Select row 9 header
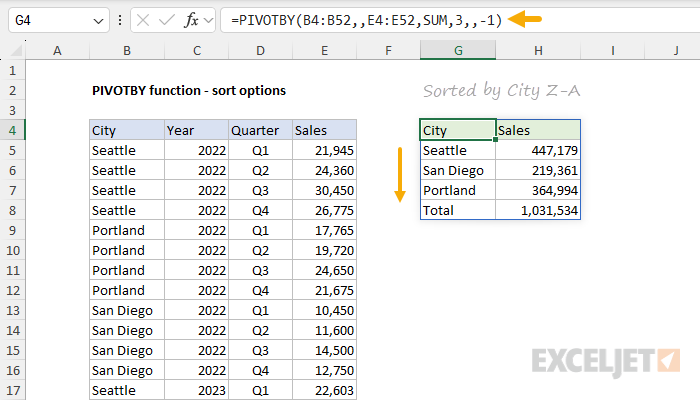Viewport: 700px width, 400px height. click(x=12, y=230)
